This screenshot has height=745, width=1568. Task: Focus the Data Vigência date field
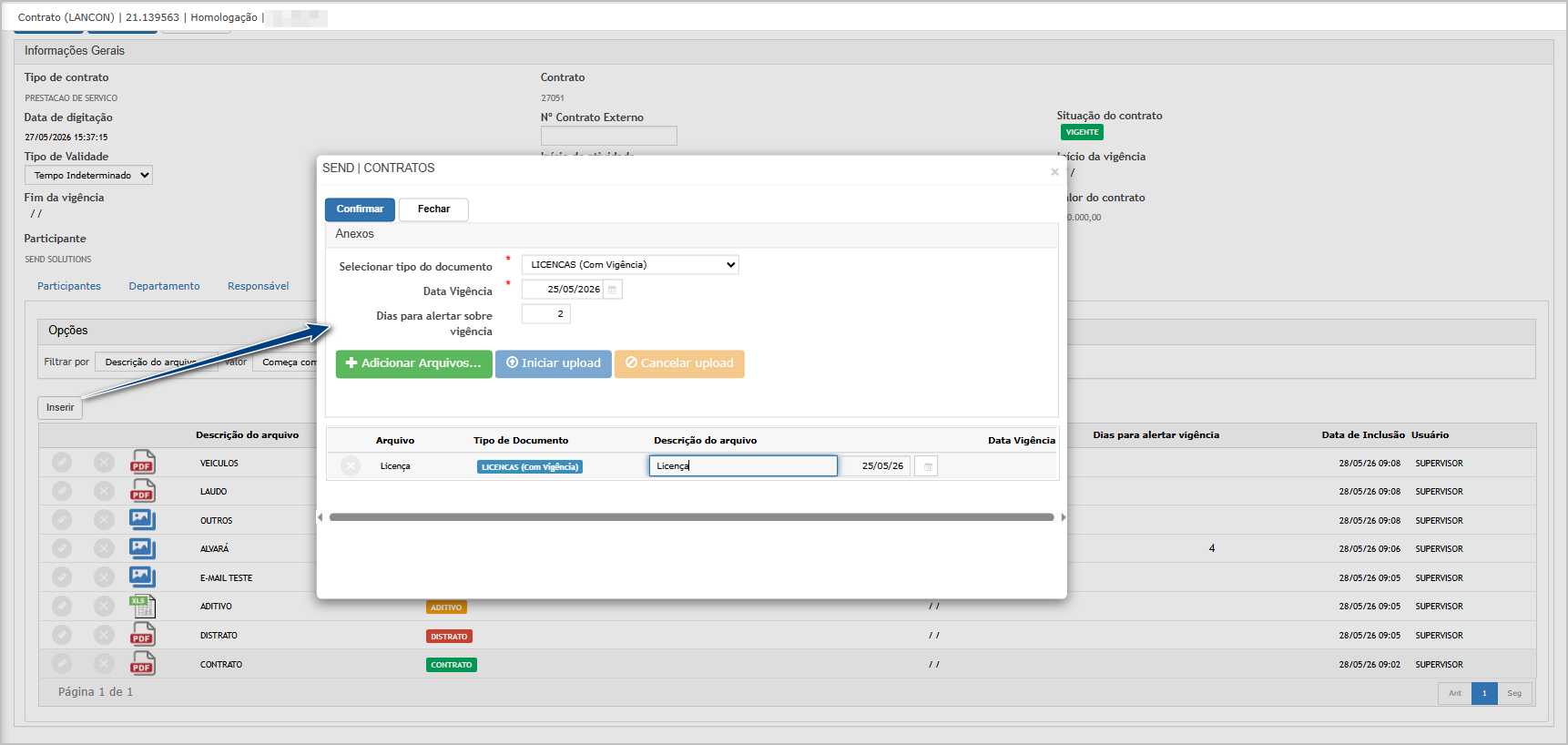[x=563, y=290]
